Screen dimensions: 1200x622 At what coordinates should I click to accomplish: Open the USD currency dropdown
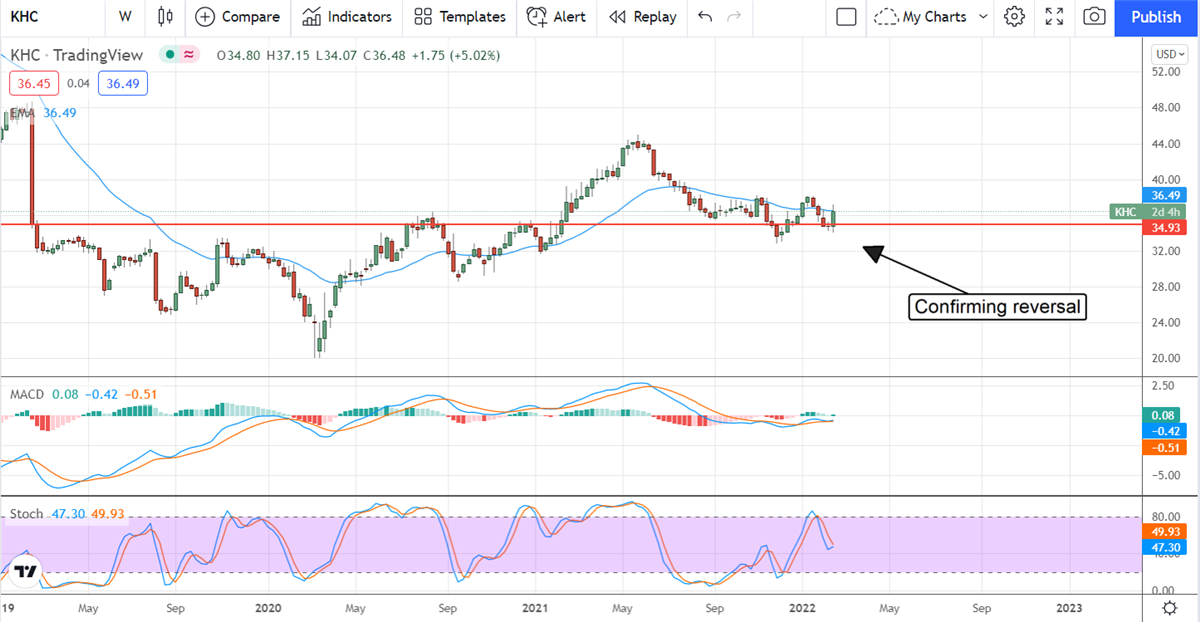point(1169,54)
